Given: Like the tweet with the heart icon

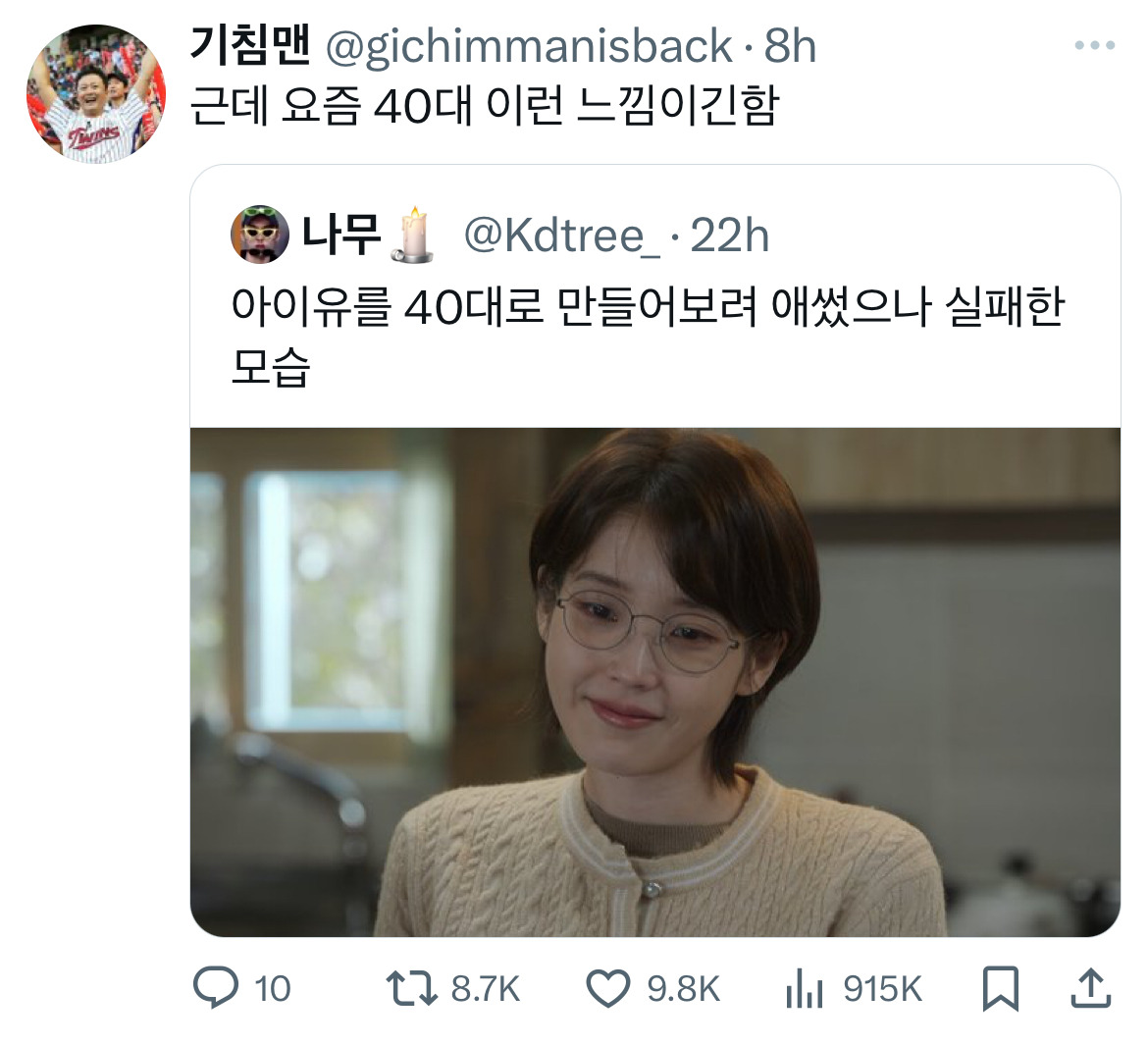Looking at the screenshot, I should [x=608, y=988].
